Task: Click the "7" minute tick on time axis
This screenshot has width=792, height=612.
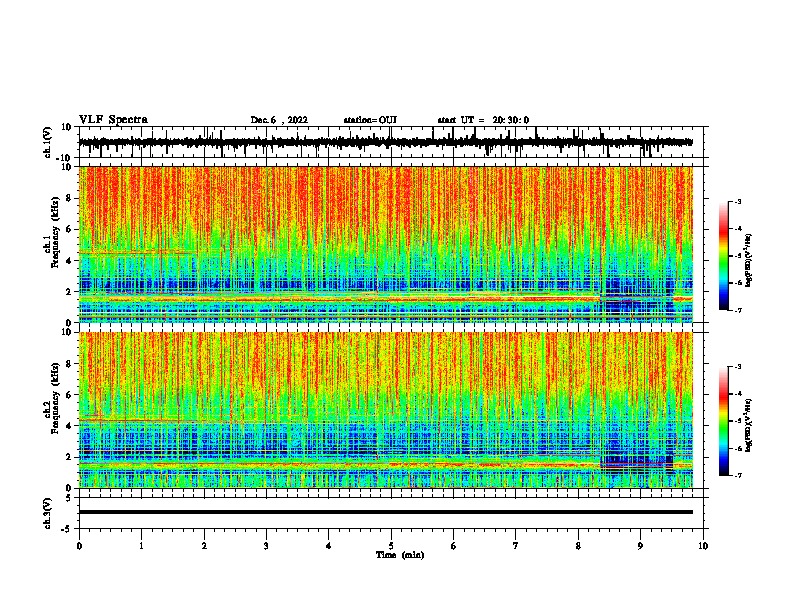Action: pyautogui.click(x=516, y=545)
